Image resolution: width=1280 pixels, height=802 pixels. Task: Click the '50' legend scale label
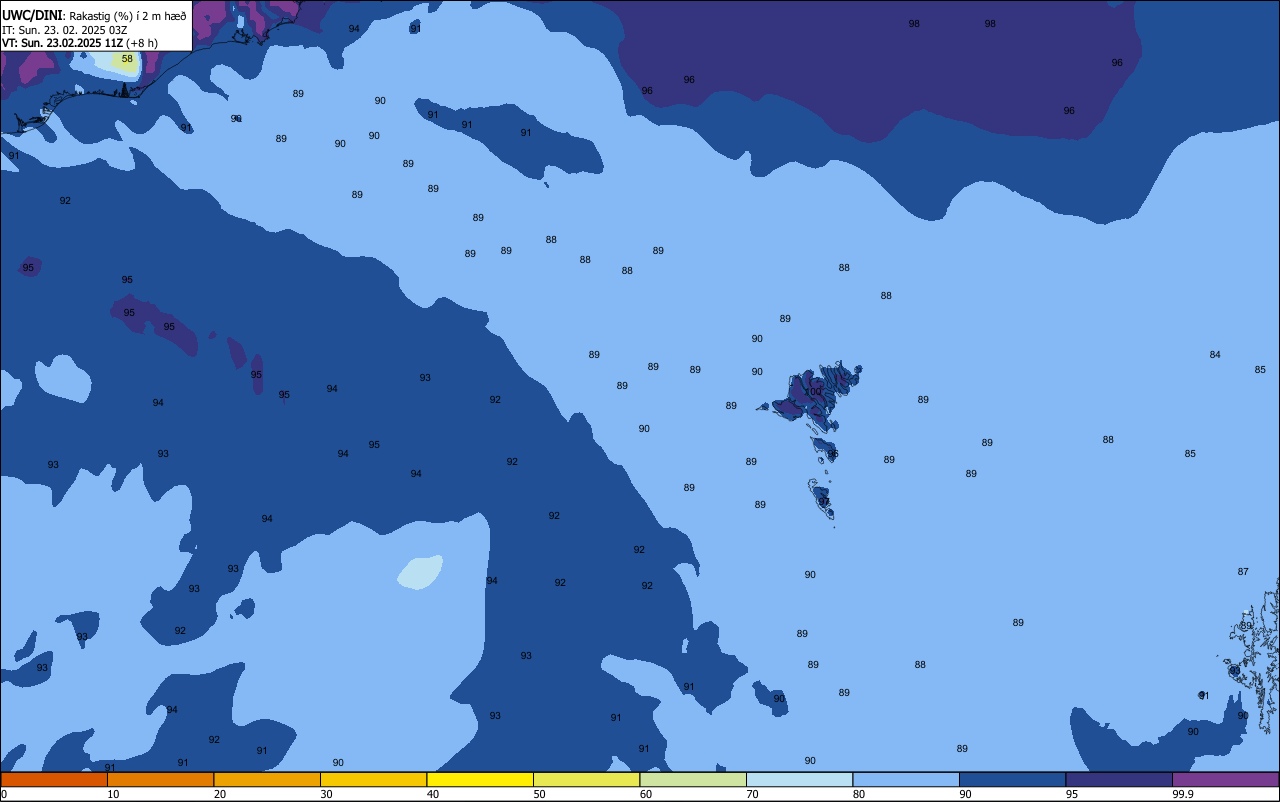(539, 794)
